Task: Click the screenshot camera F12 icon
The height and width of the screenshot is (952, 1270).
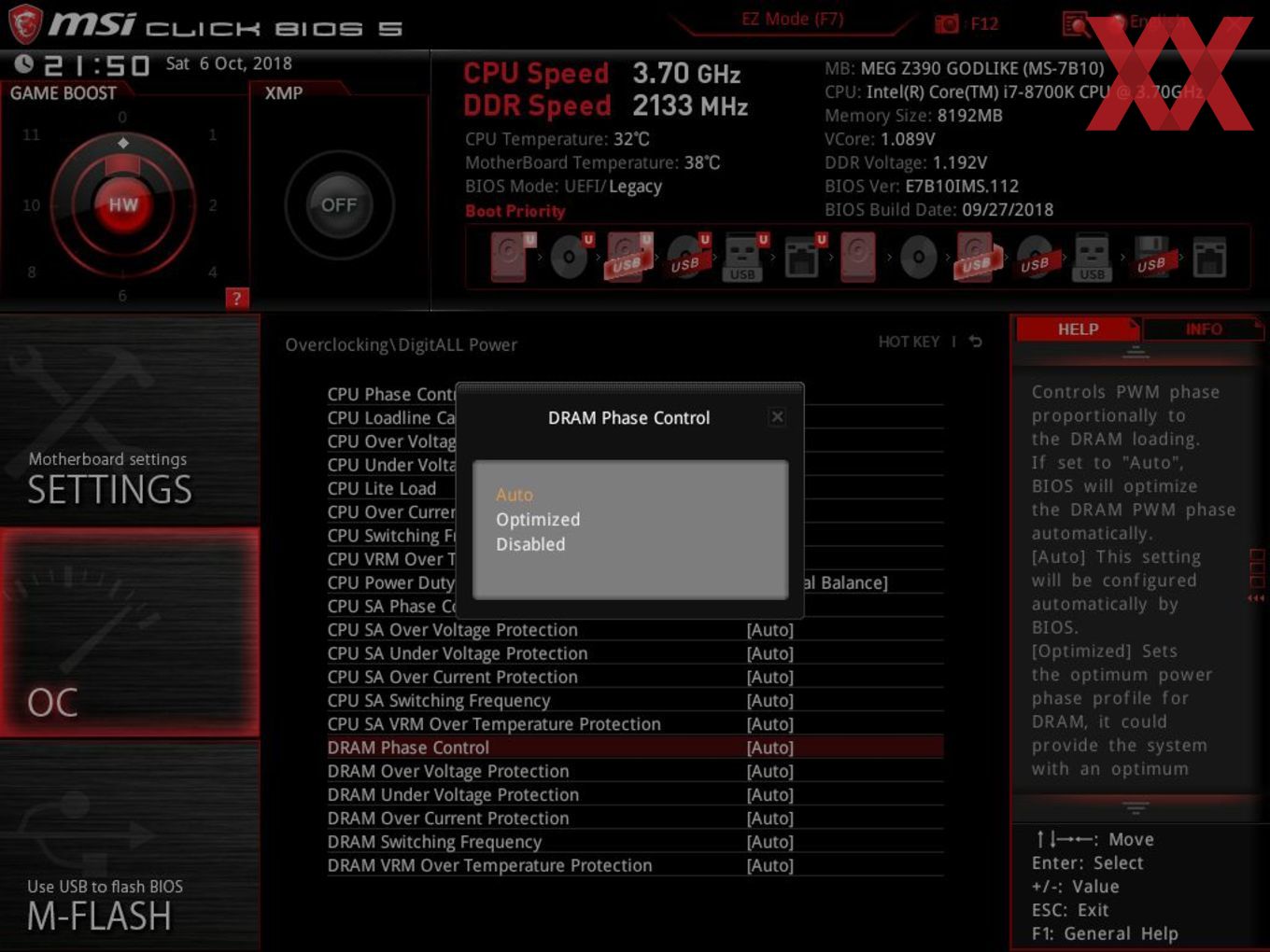Action: click(947, 23)
